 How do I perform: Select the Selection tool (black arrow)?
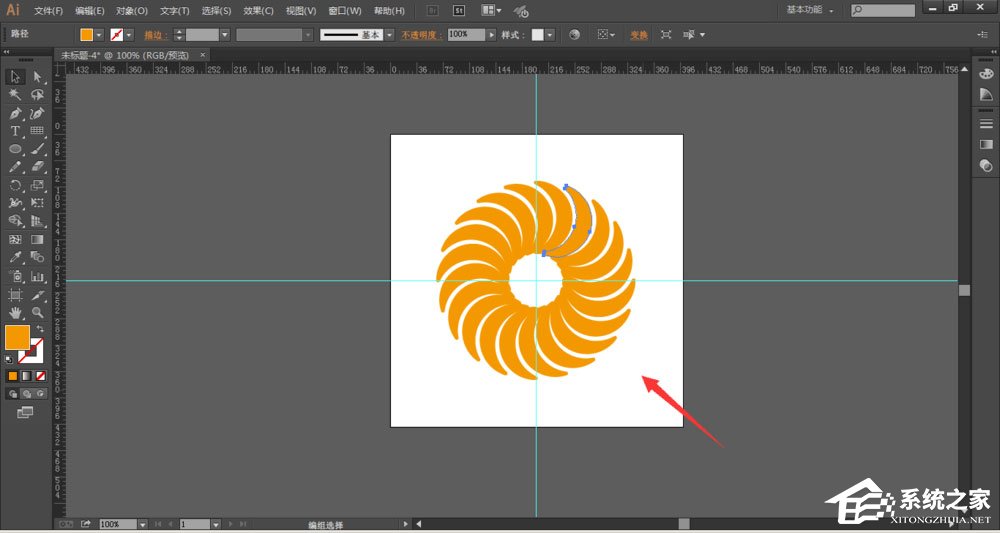16,77
